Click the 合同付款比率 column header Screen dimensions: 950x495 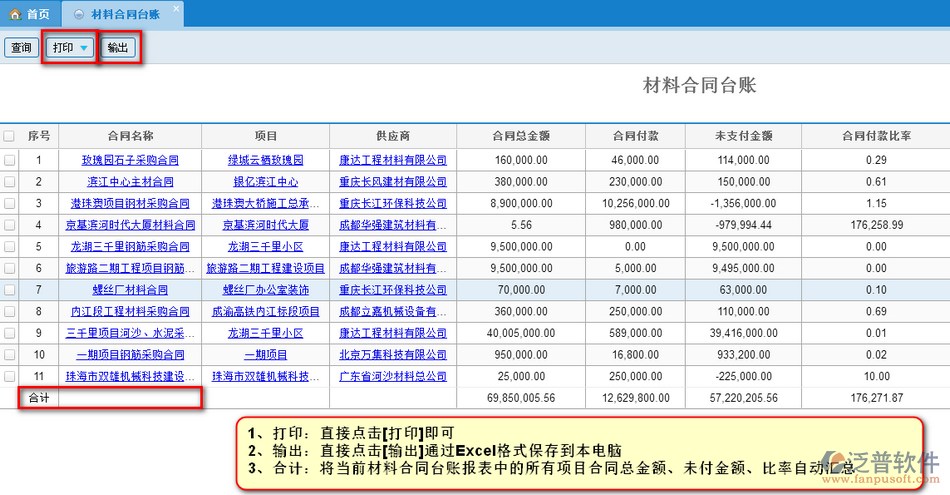tap(876, 136)
